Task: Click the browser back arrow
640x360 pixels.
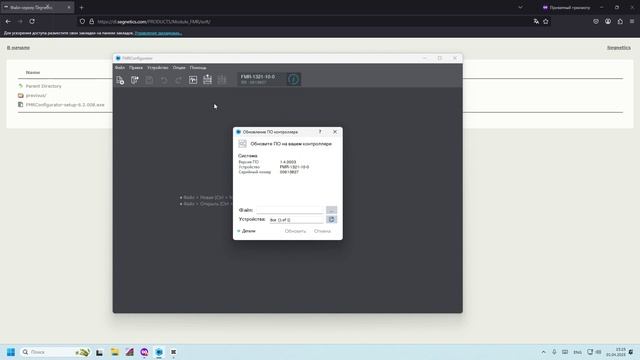Action: pos(8,21)
